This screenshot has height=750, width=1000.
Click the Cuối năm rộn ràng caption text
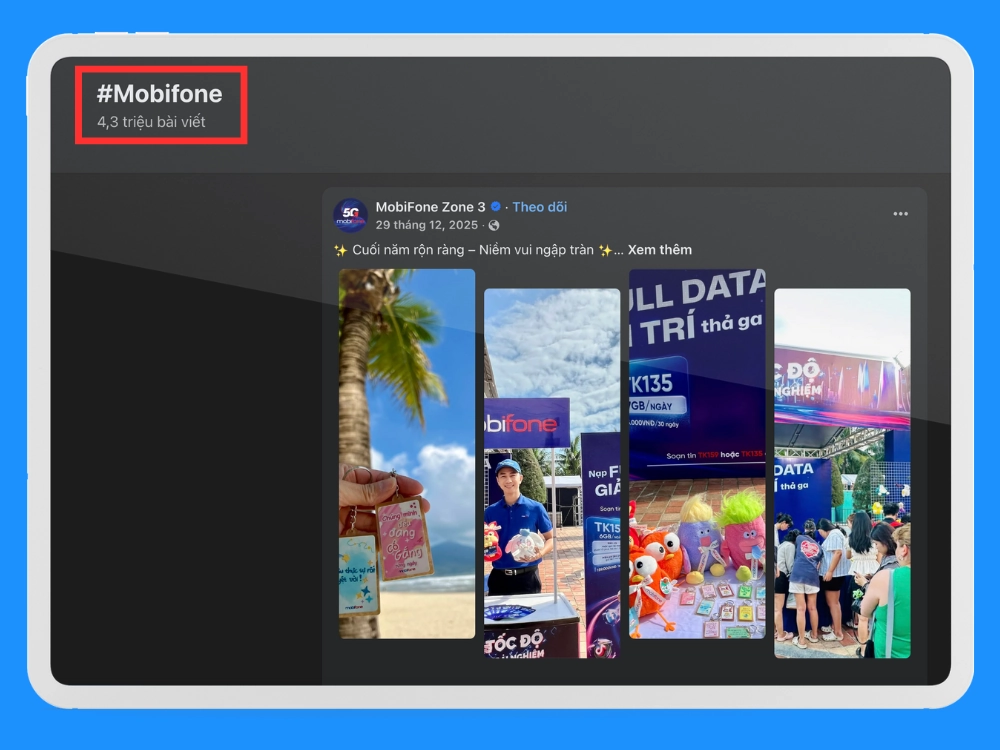[x=473, y=250]
